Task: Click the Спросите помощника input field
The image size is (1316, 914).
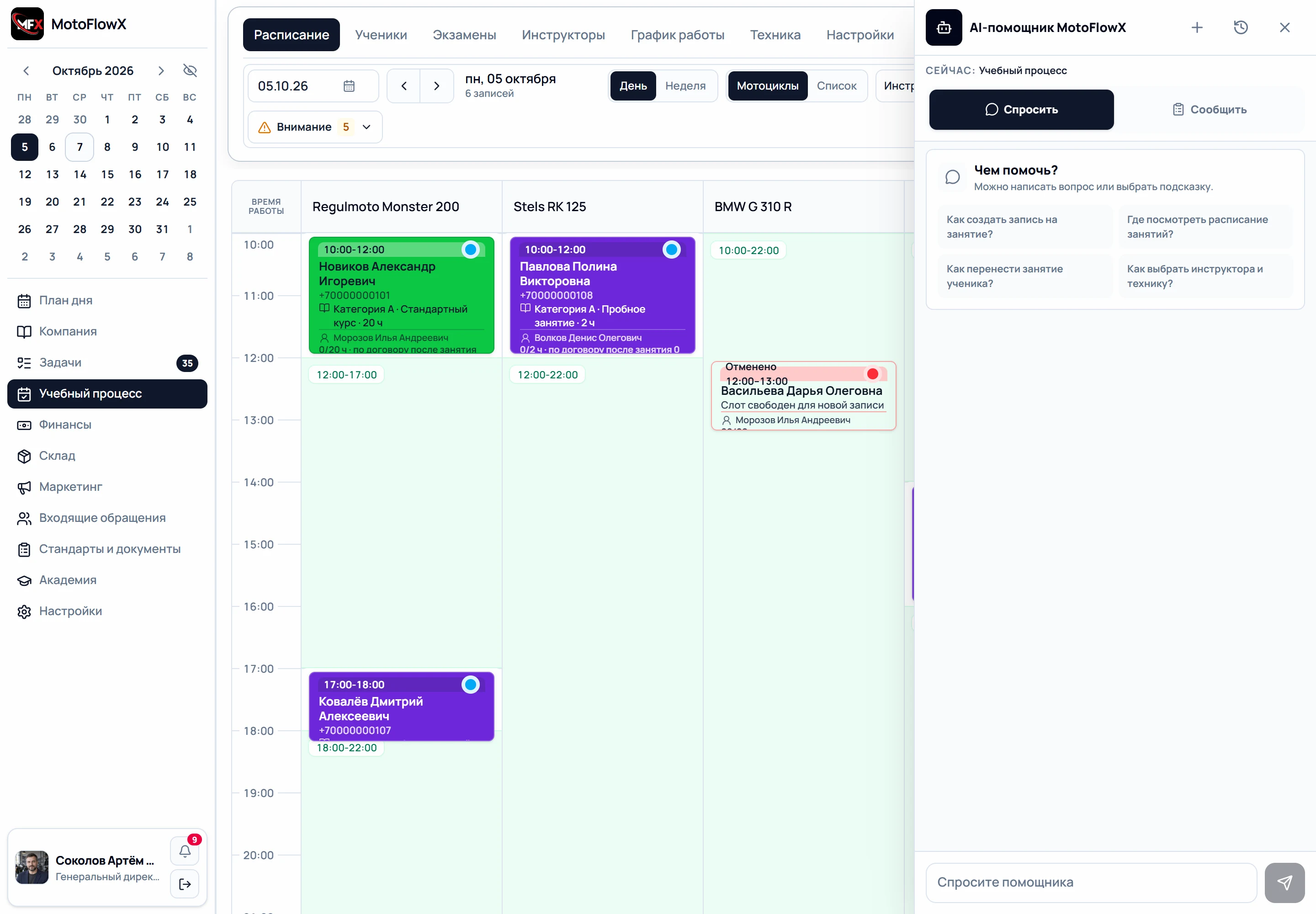Action: (1091, 882)
